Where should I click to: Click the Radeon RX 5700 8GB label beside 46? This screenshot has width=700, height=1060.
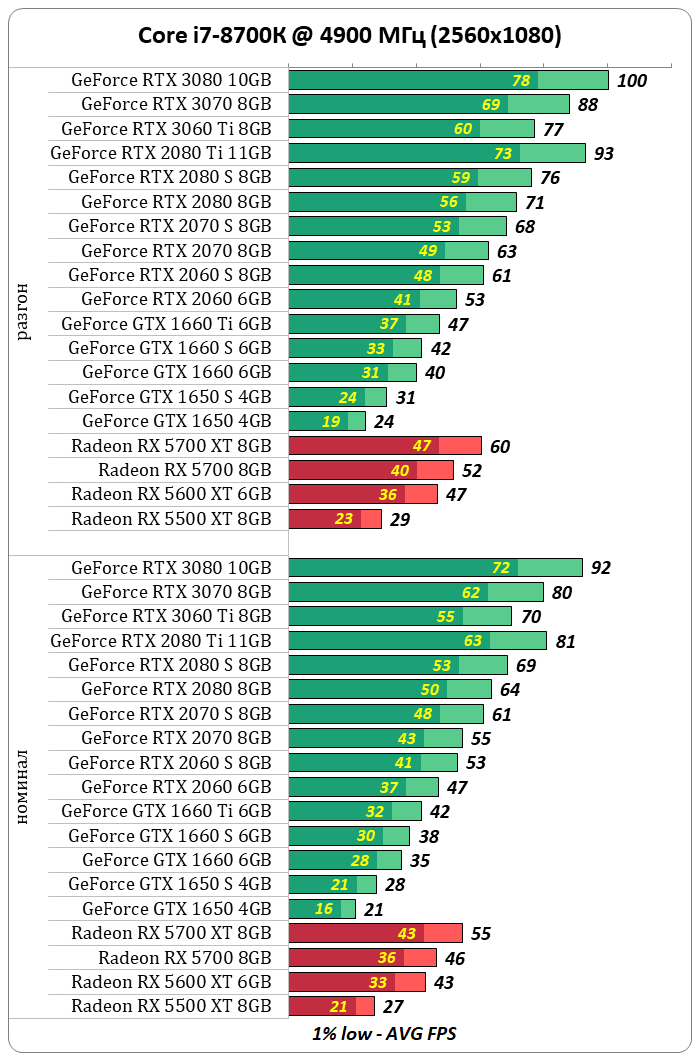(184, 958)
